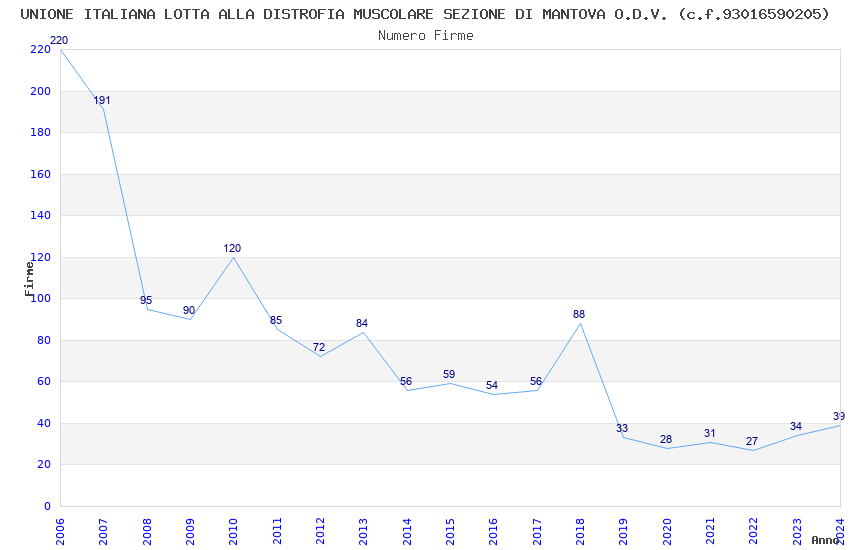
Task: Click the x-axis year label 2020
Action: pos(667,531)
